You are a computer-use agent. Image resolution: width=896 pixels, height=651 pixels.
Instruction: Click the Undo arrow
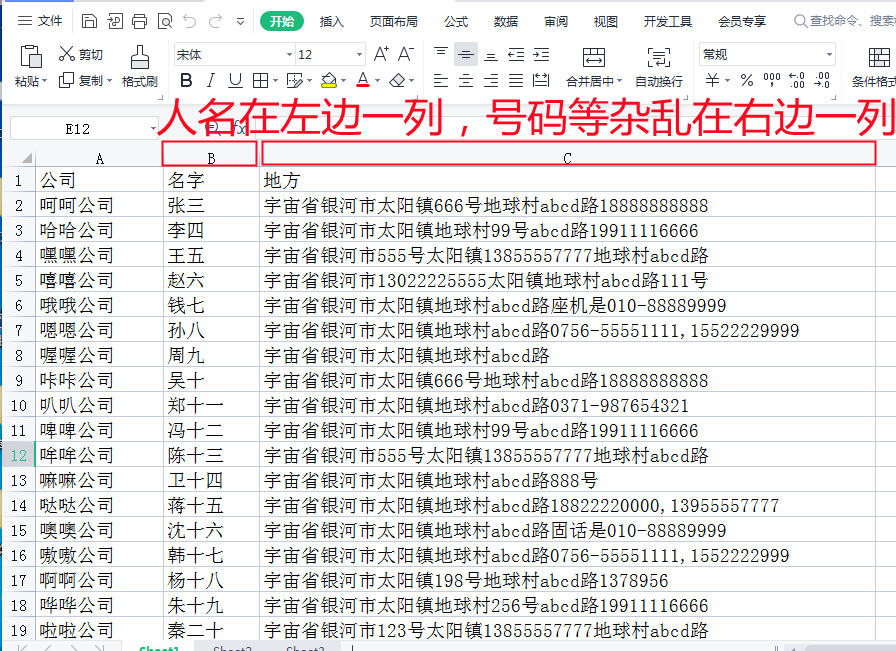(x=188, y=21)
